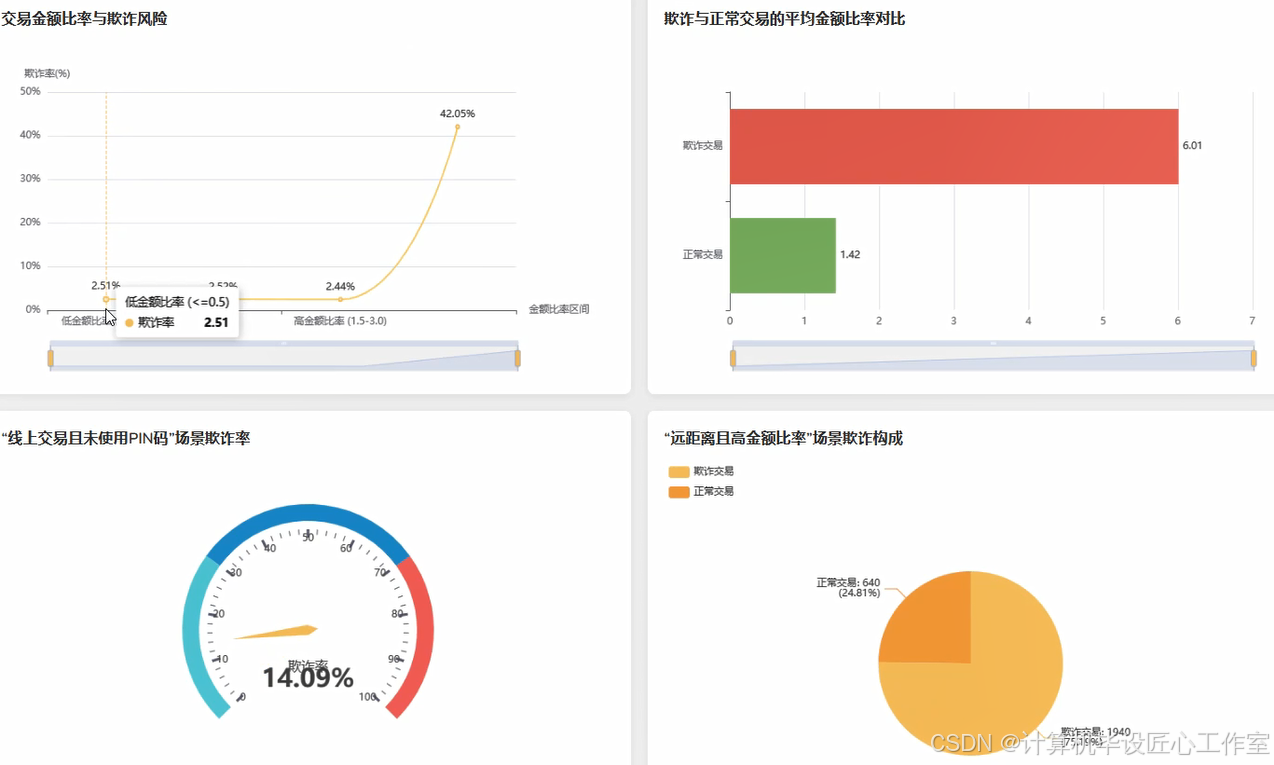Click the 14.09% gauge value

pyautogui.click(x=308, y=678)
